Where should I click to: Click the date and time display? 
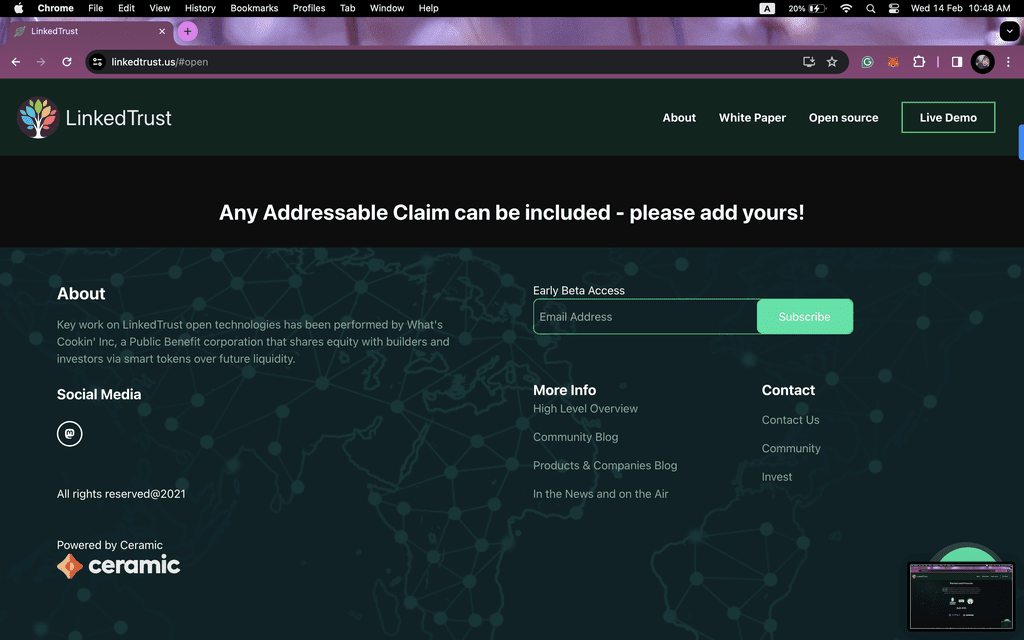(x=960, y=8)
